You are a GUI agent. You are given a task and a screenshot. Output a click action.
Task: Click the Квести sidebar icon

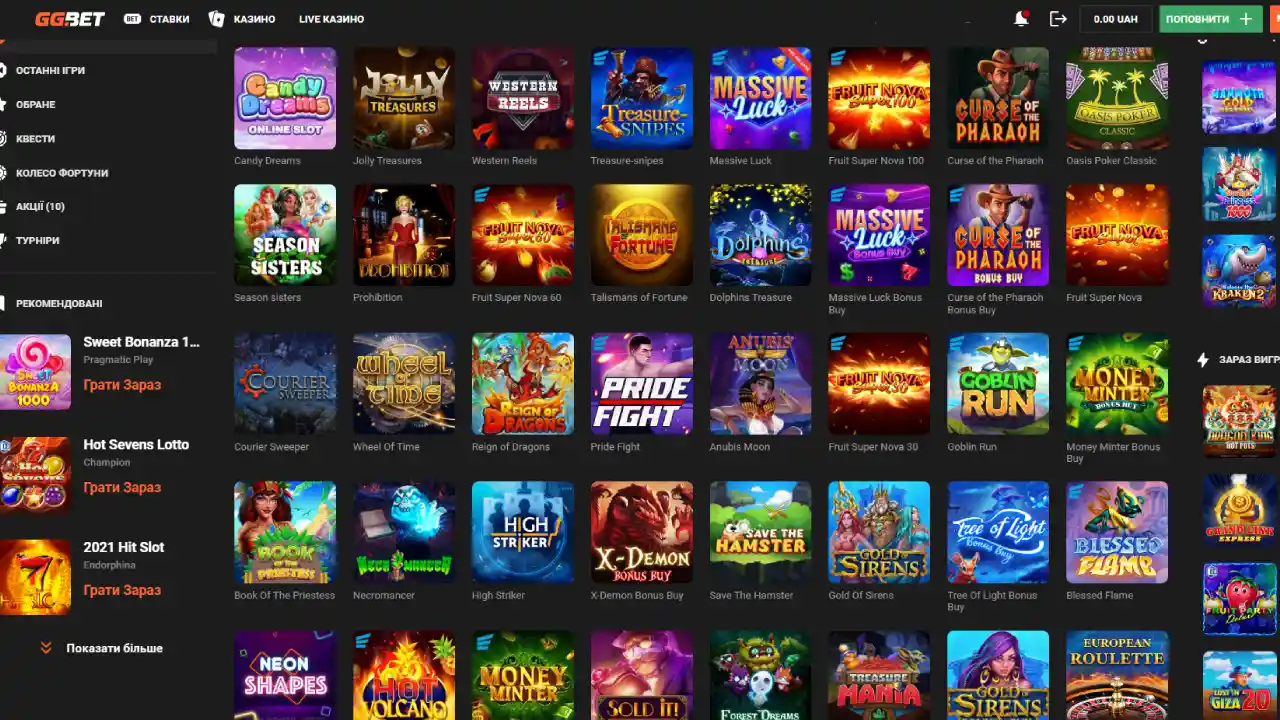[x=3, y=138]
